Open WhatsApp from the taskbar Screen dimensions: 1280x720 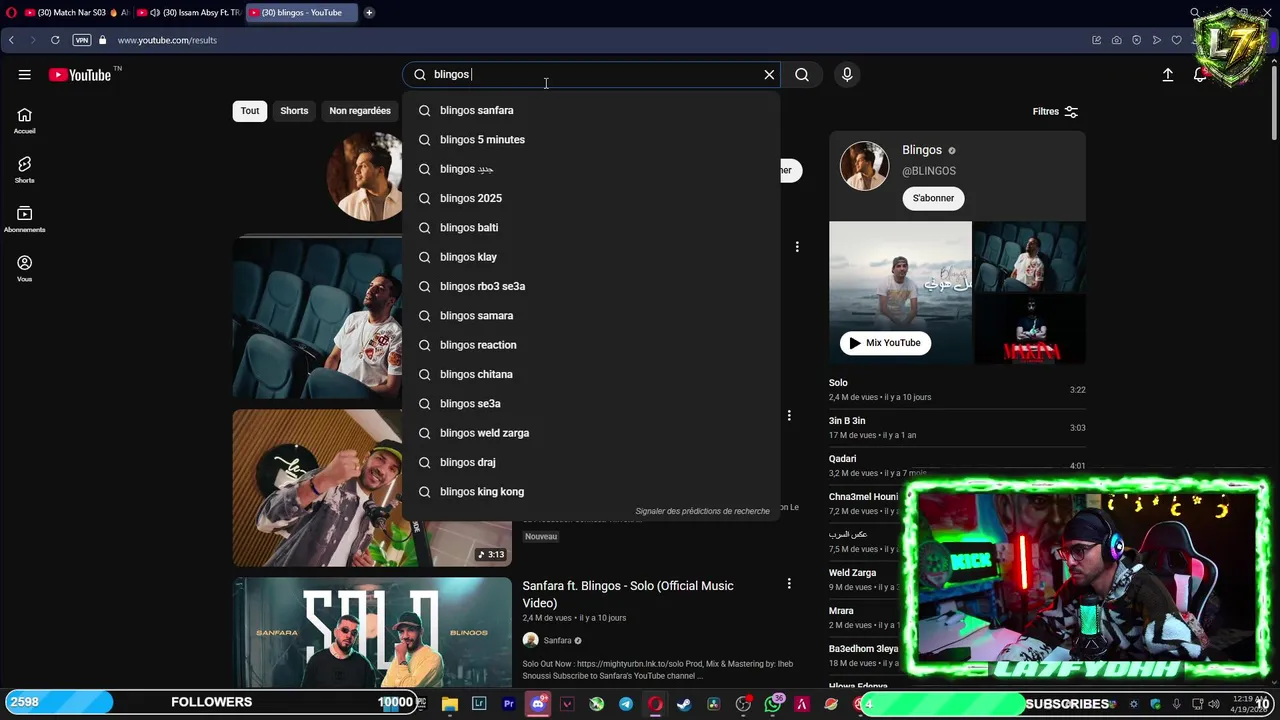(x=772, y=704)
